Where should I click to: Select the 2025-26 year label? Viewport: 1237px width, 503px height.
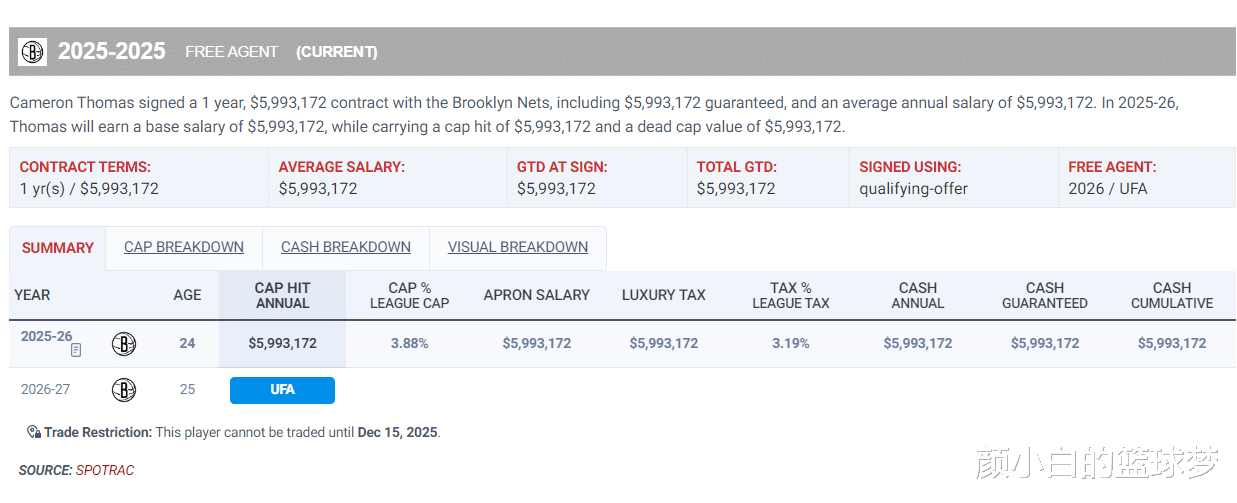[46, 337]
